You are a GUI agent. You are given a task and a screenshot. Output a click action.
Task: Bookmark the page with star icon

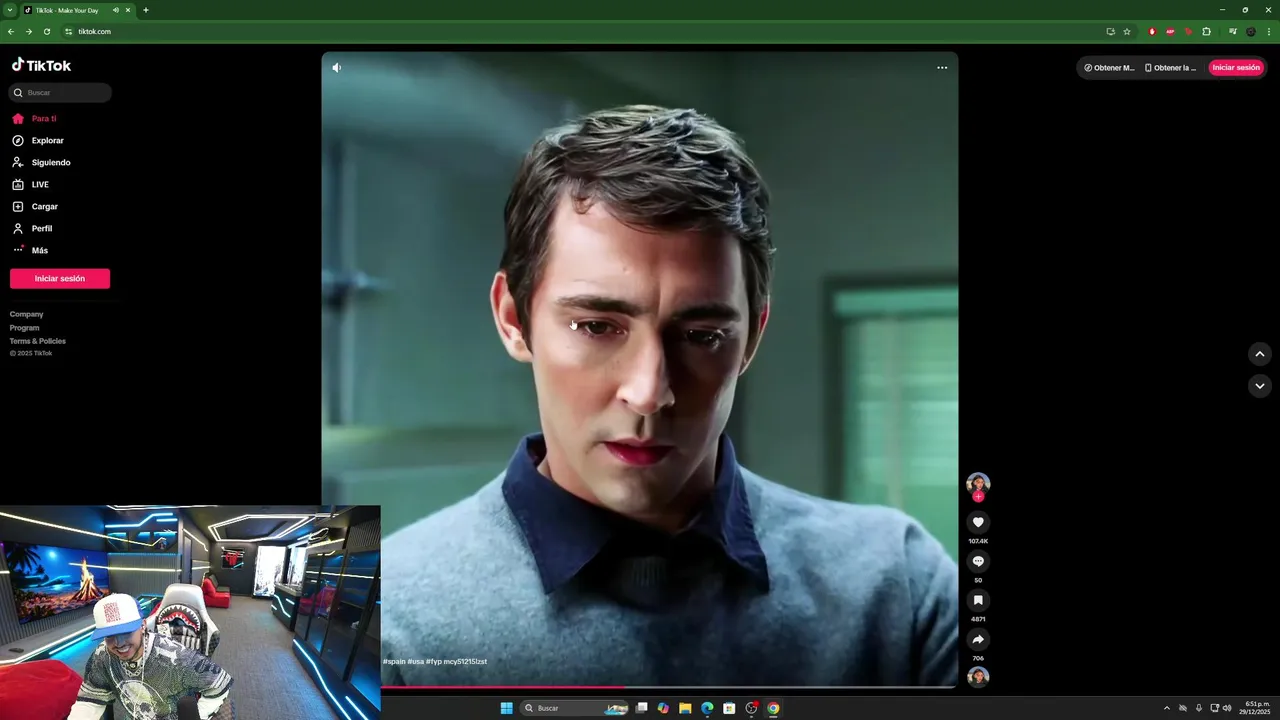[1127, 32]
